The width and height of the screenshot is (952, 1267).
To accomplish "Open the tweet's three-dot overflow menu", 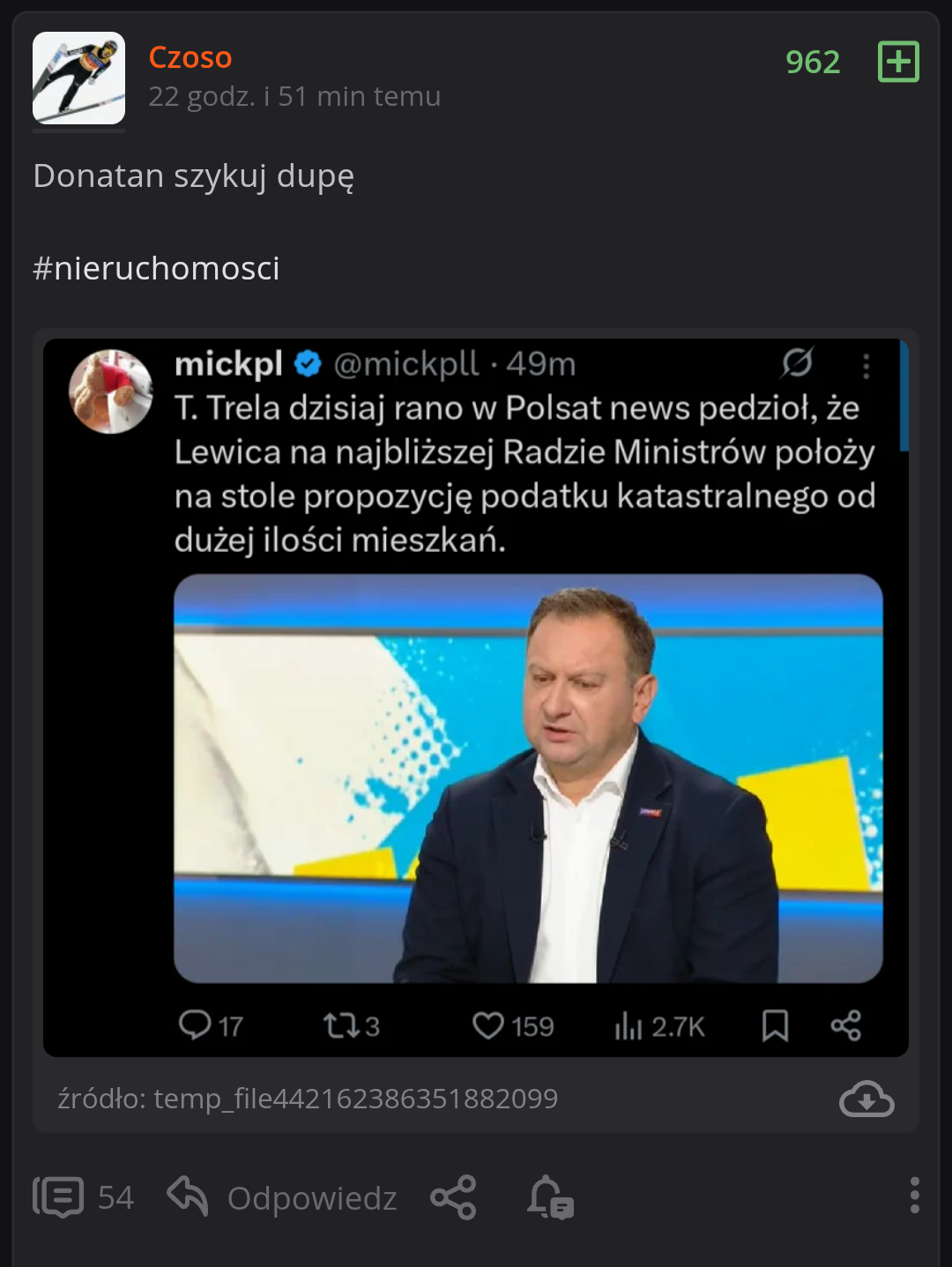I will tap(866, 366).
